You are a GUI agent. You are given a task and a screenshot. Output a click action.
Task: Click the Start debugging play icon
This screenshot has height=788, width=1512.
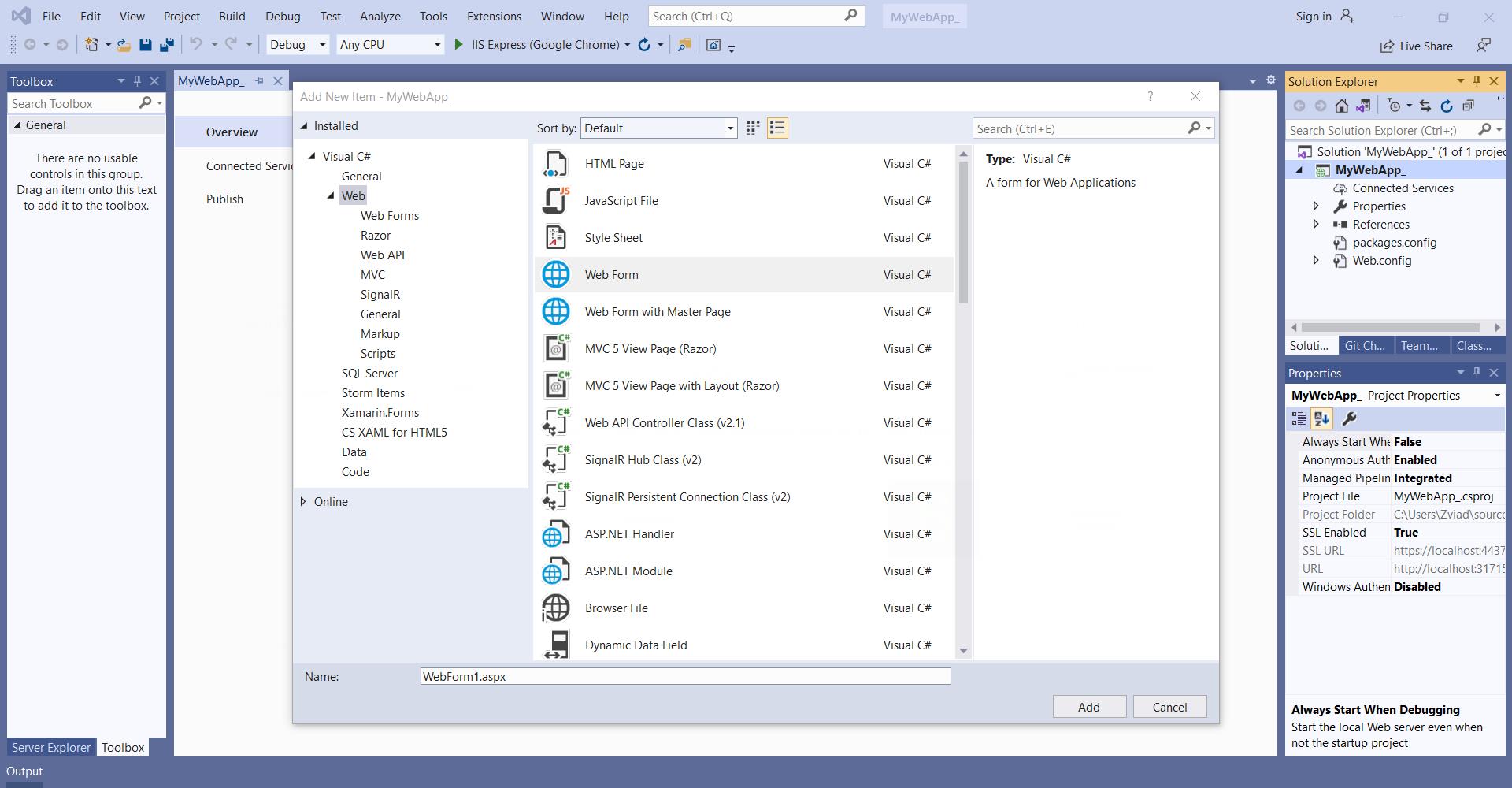(x=458, y=45)
